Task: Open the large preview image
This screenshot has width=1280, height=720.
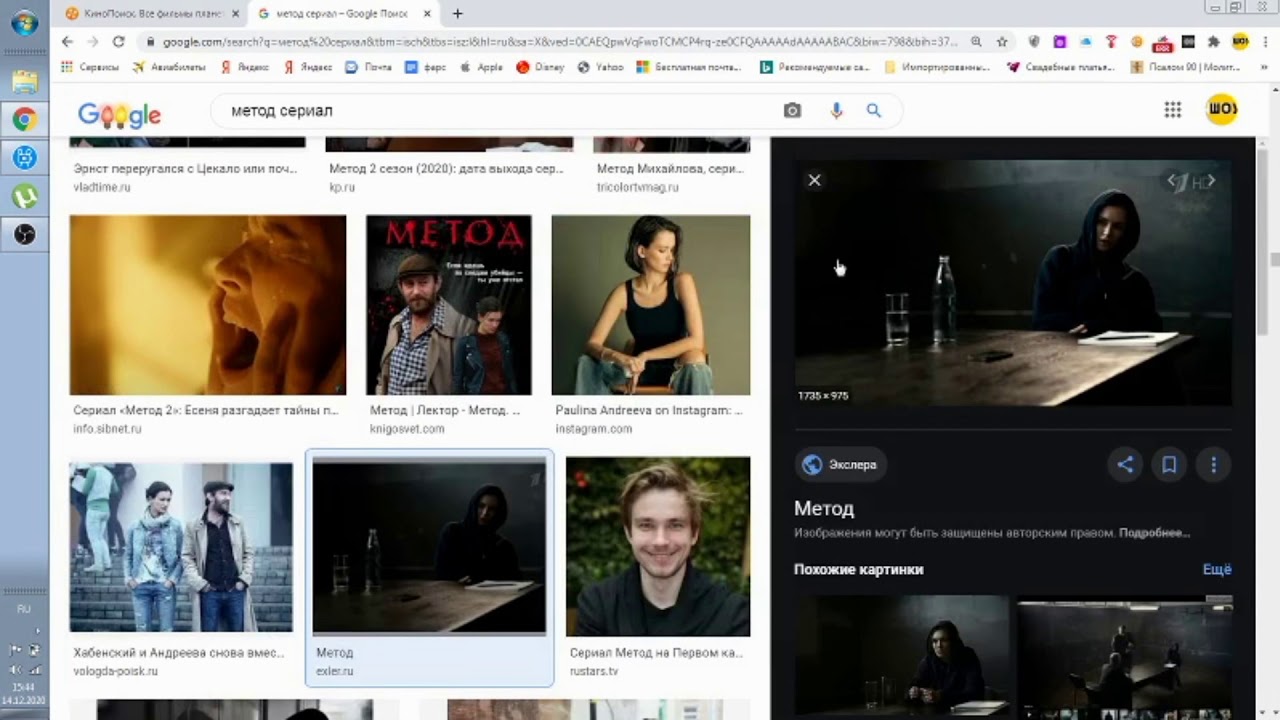Action: coord(1013,283)
